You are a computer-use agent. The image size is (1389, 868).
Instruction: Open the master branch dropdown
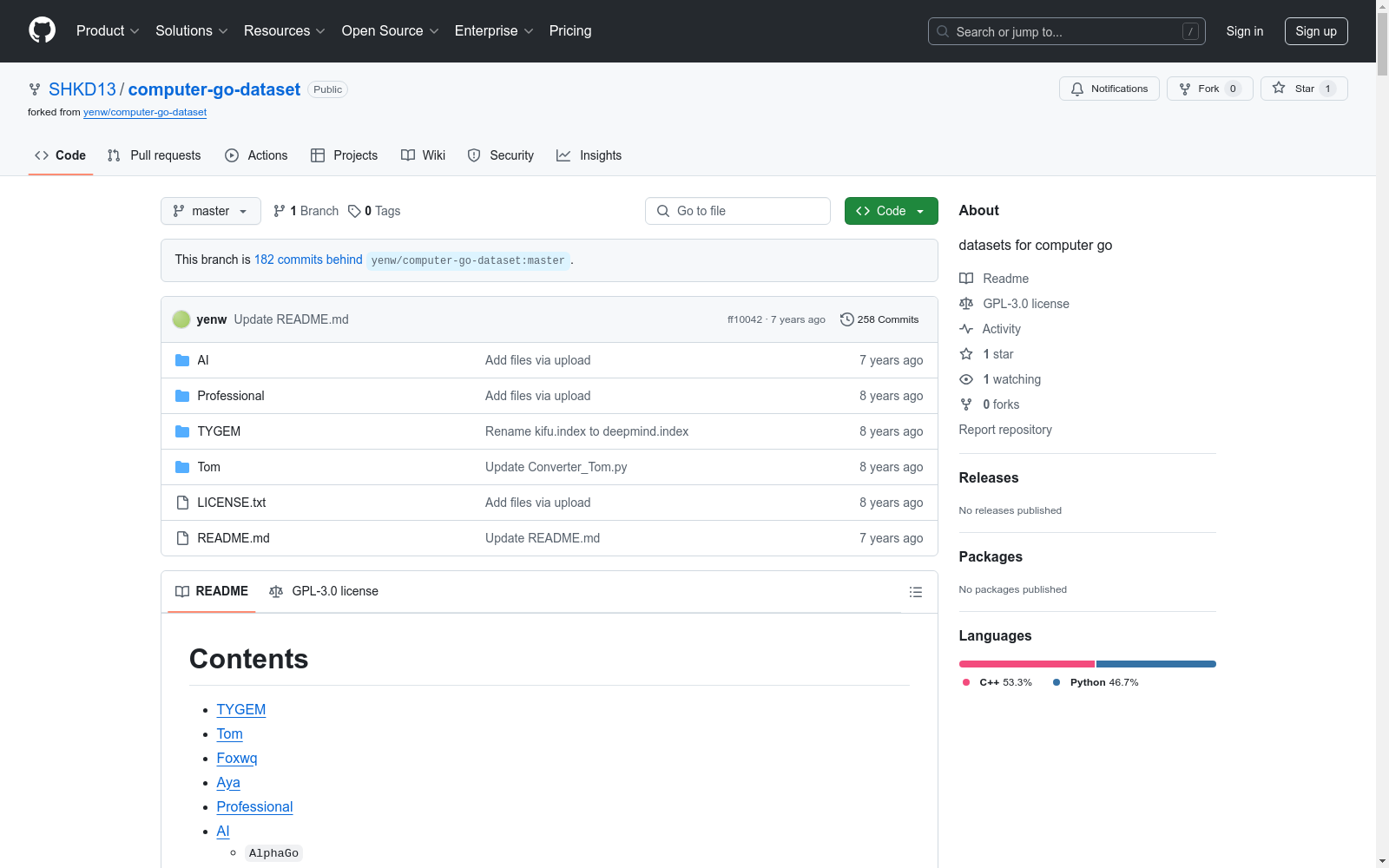tap(211, 211)
